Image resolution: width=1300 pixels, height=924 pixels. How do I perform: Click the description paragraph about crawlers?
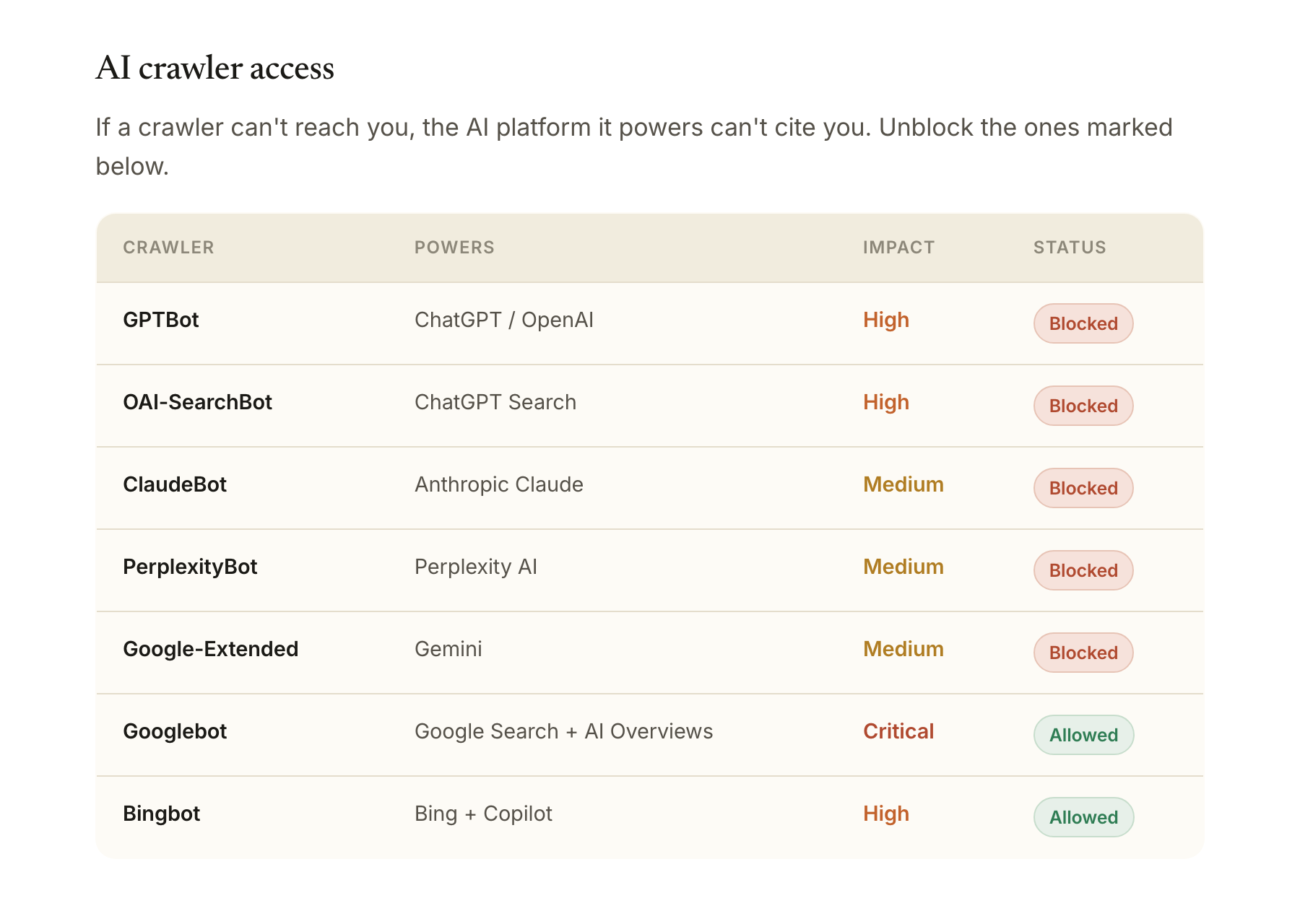coord(634,147)
